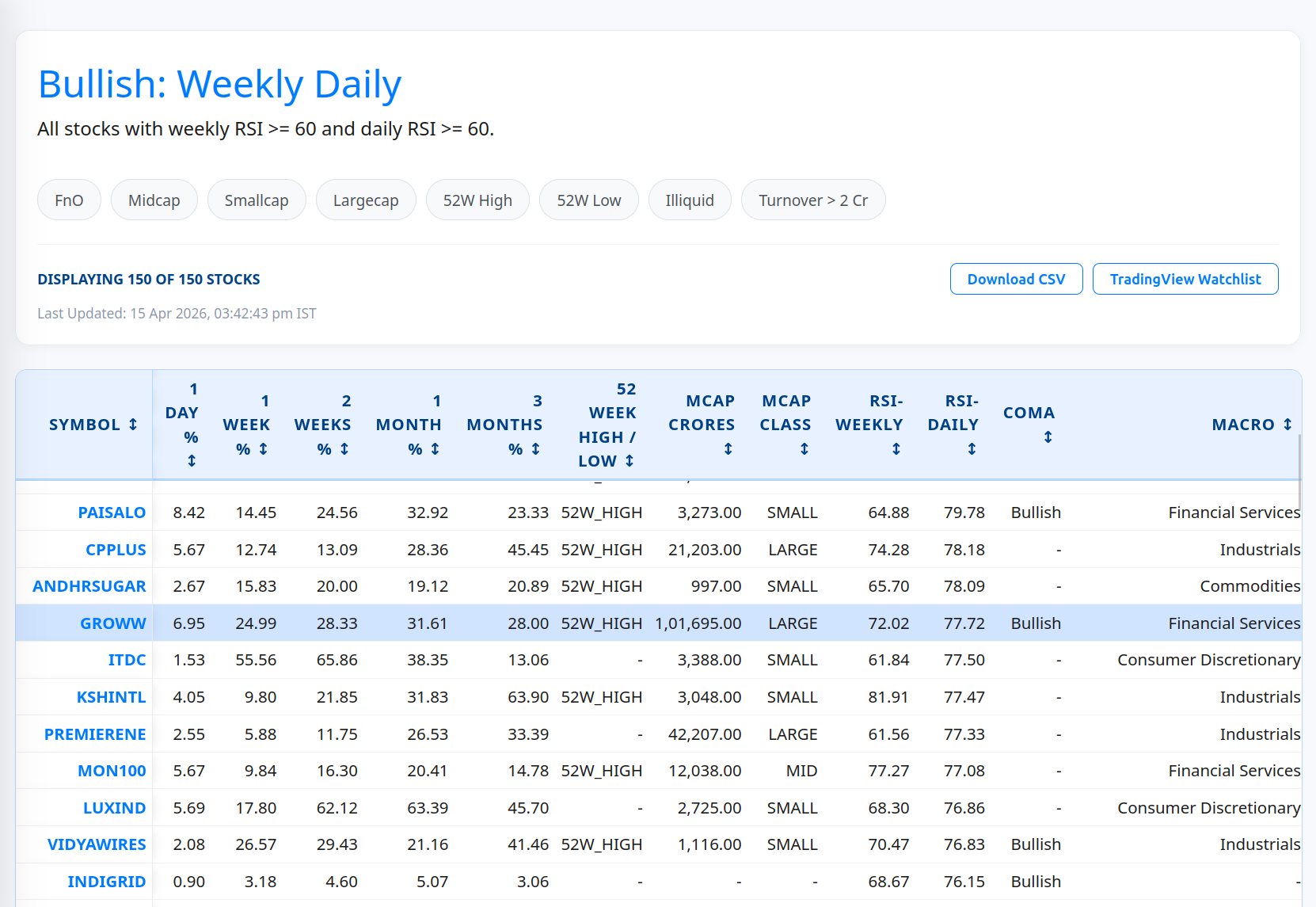
Task: Click GROWW market cap 1,01,695.00
Action: click(698, 623)
